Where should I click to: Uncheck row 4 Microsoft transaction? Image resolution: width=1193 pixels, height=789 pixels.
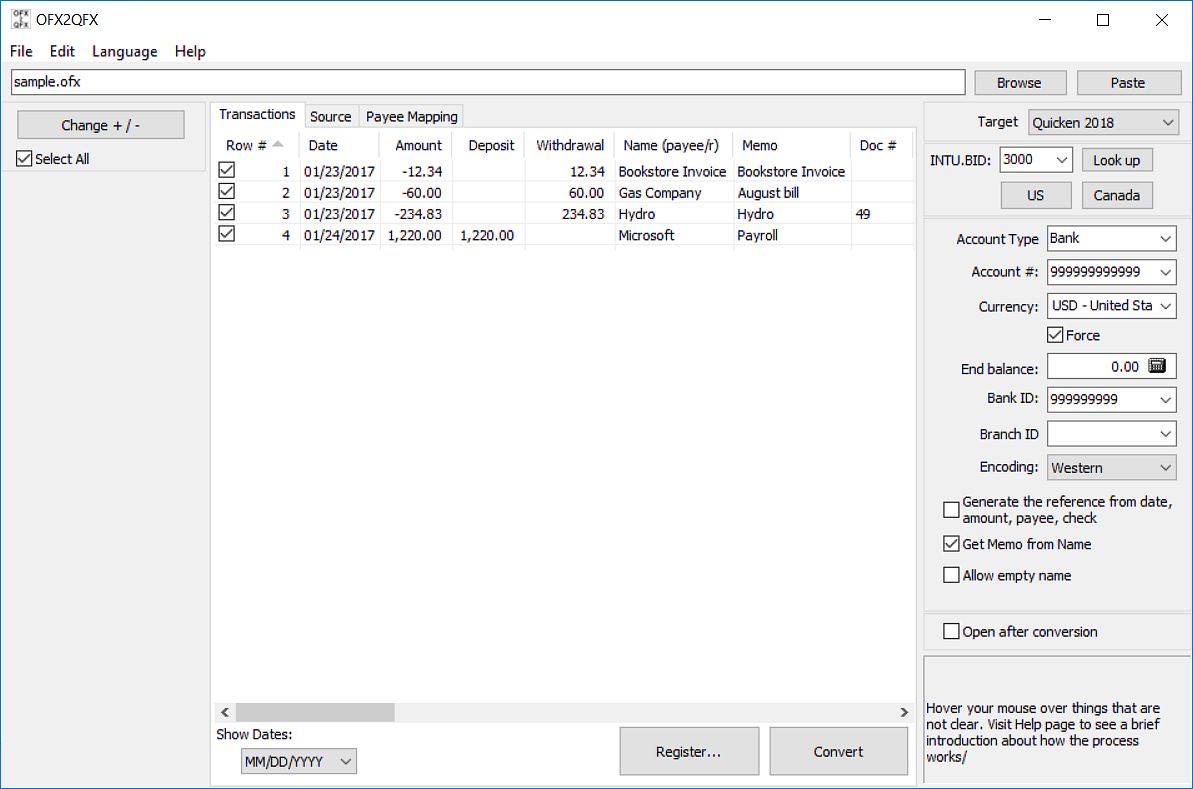coord(227,234)
